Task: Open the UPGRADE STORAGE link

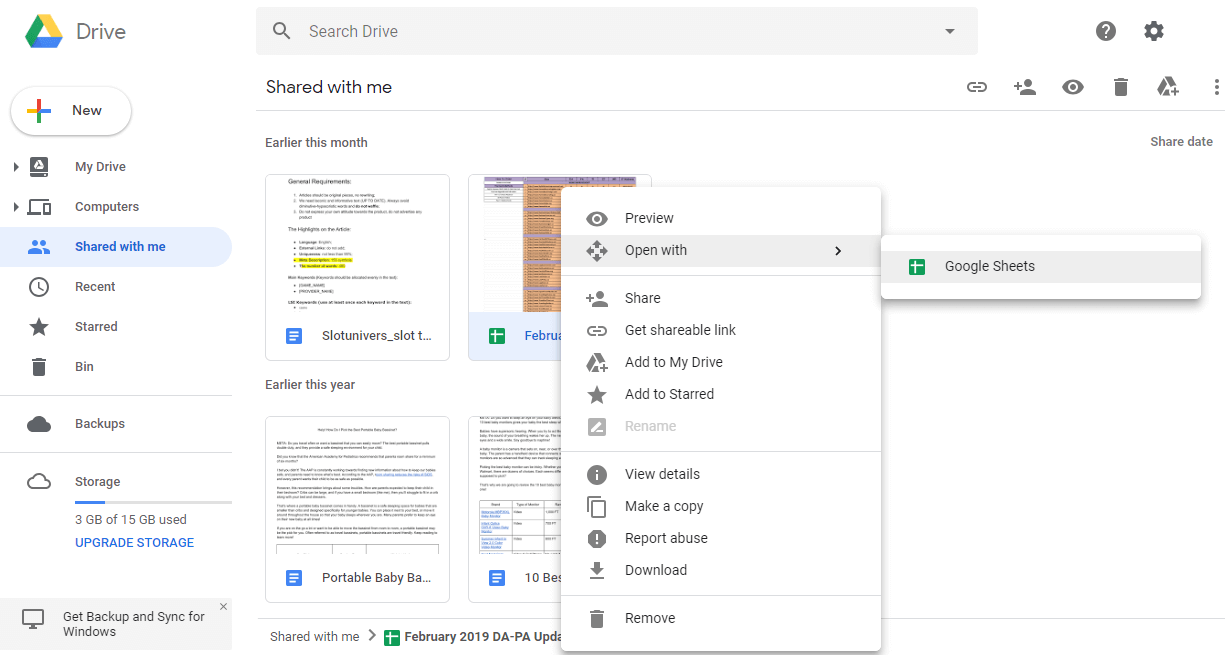Action: pos(134,542)
